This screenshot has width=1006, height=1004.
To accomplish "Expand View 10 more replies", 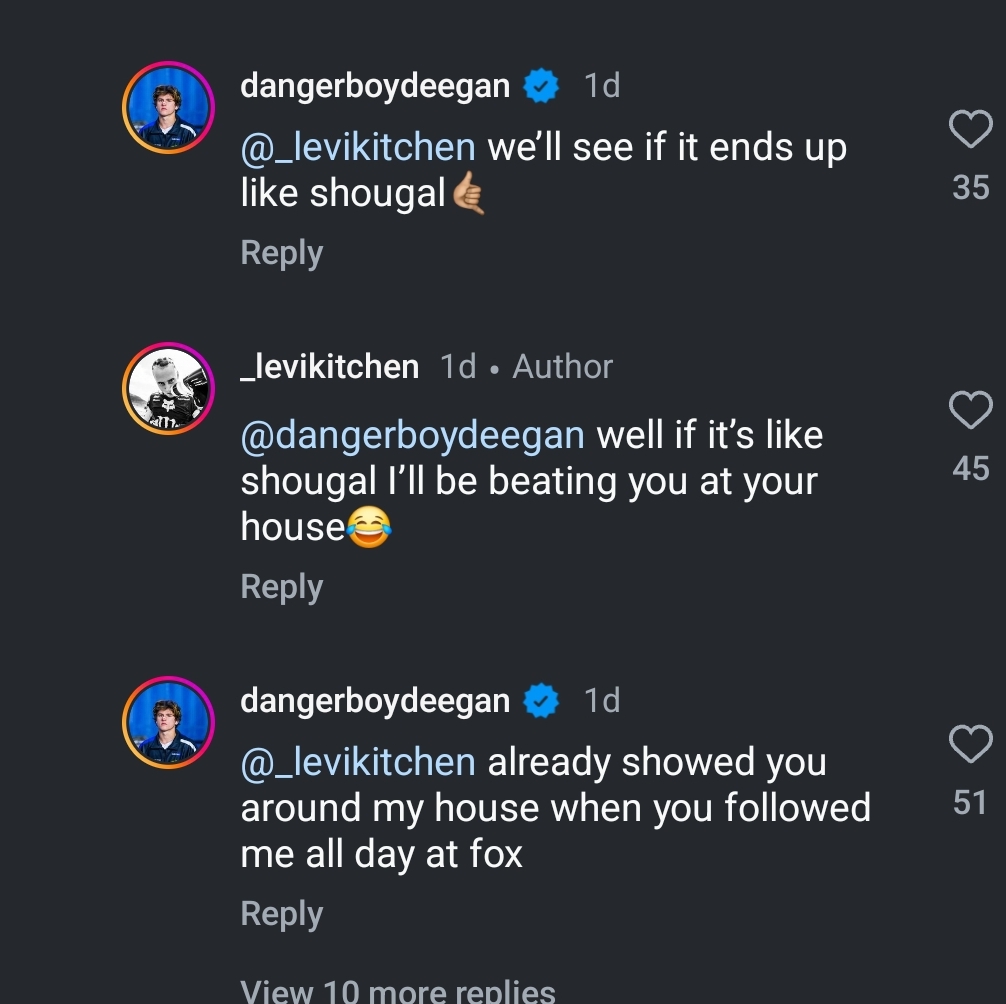I will coord(397,990).
